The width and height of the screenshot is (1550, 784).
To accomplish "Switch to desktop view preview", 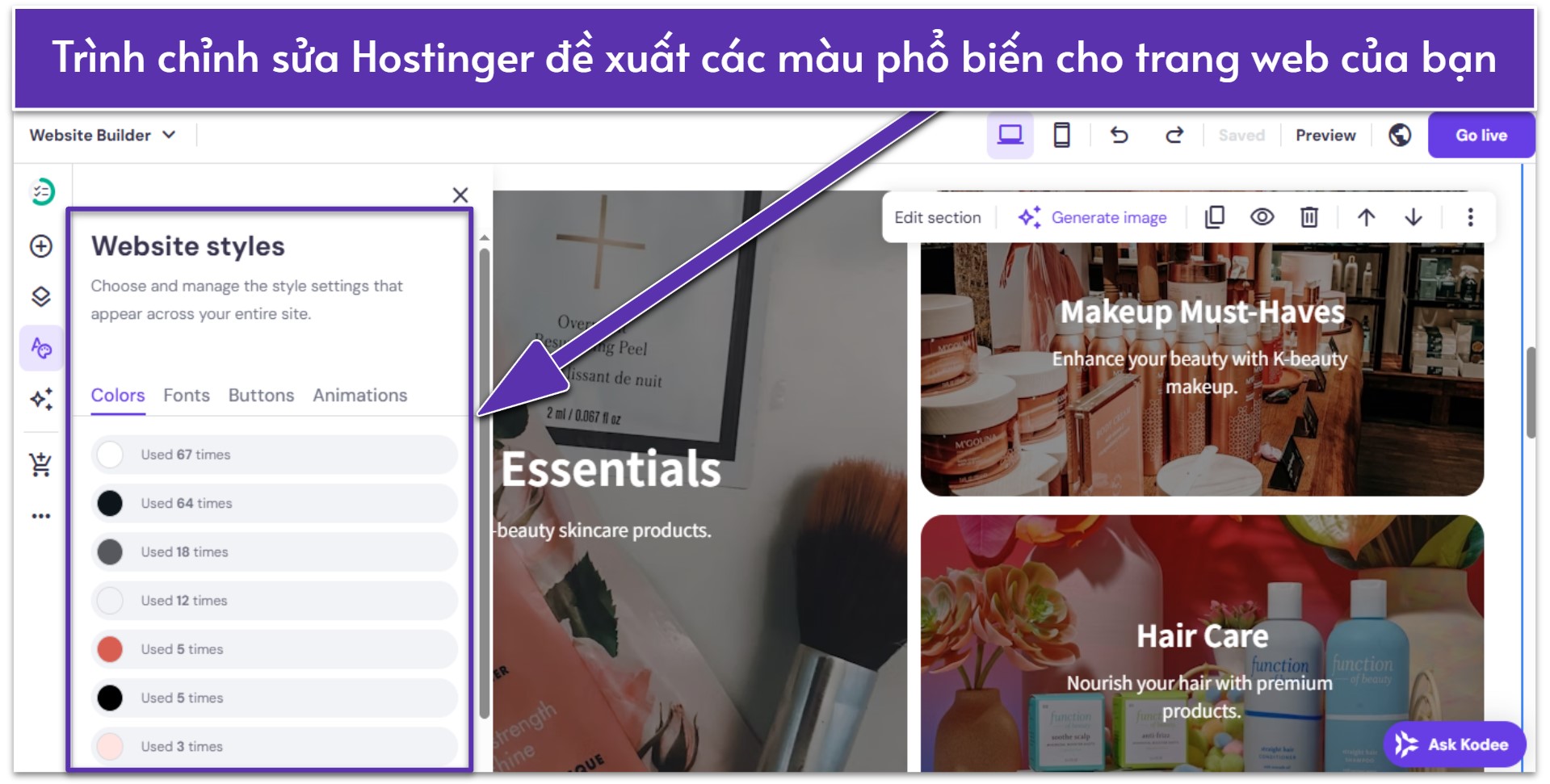I will [1010, 135].
